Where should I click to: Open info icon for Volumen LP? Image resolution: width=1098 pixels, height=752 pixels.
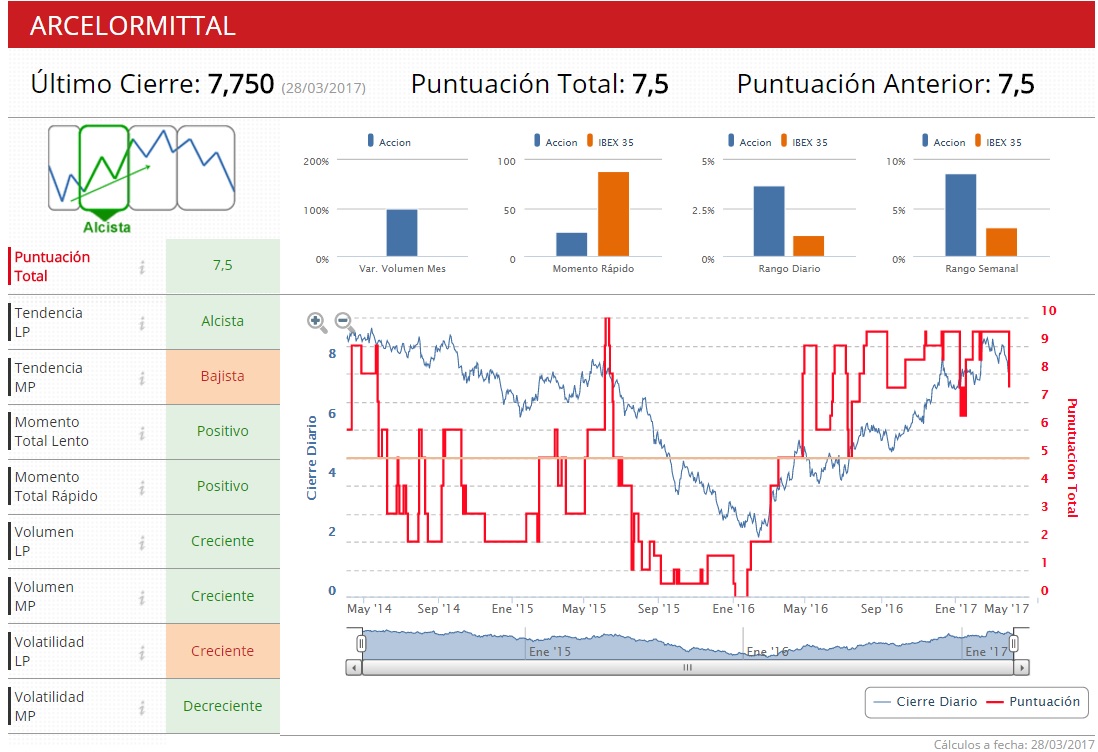[142, 542]
